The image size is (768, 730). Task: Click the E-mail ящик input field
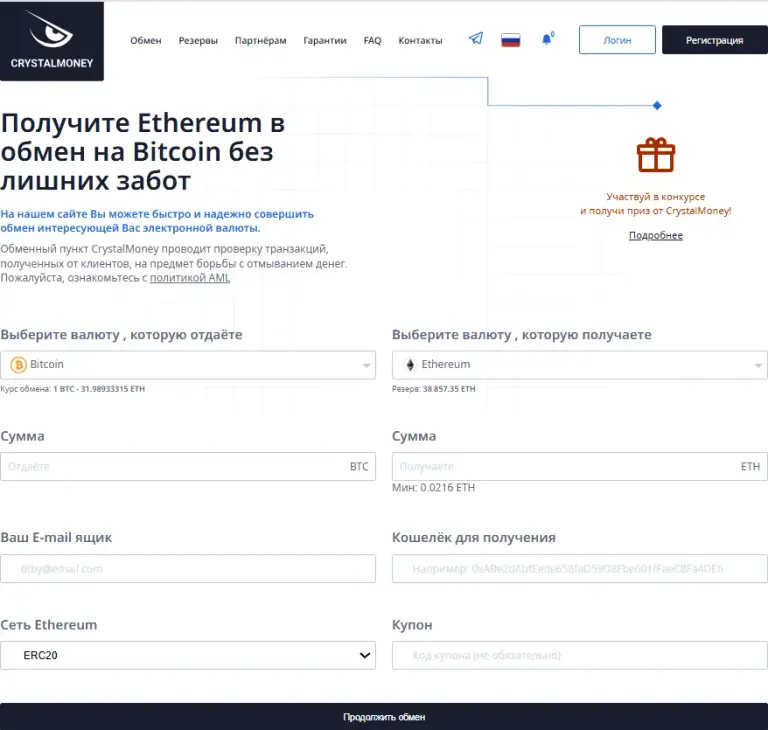(188, 569)
